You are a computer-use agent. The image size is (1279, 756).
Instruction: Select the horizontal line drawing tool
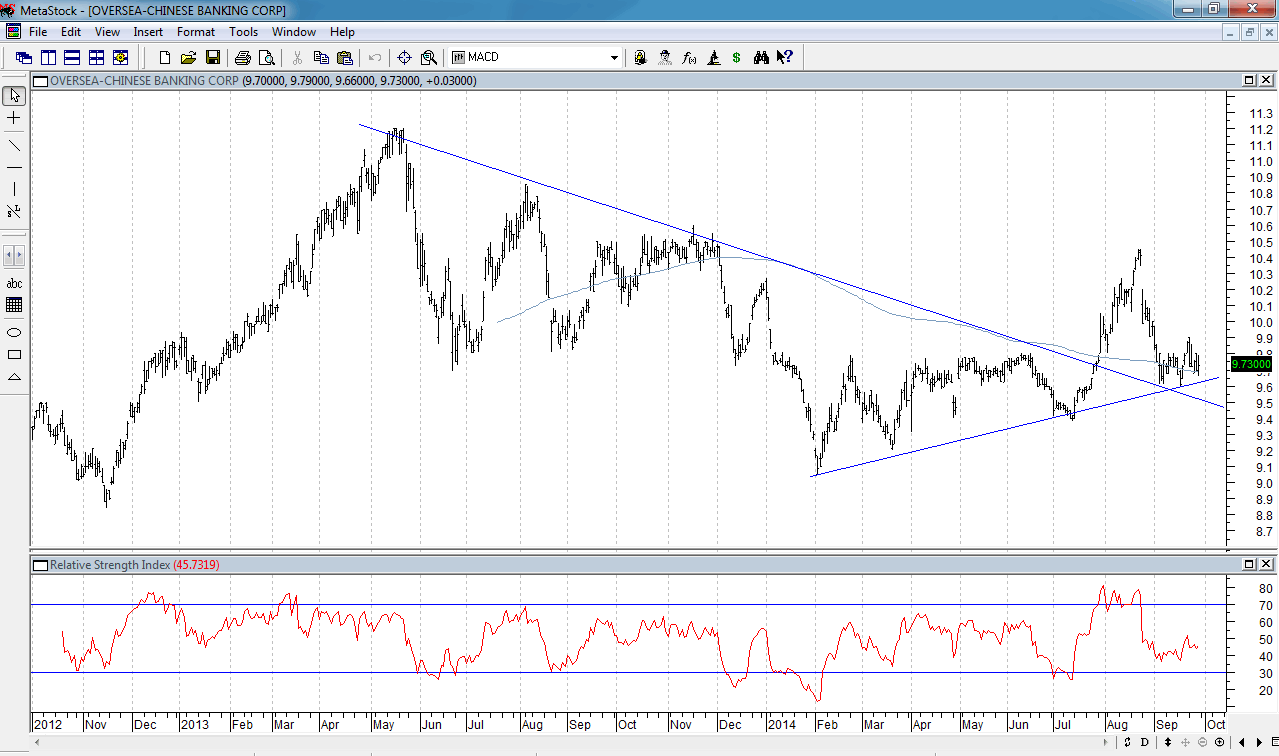pos(14,167)
